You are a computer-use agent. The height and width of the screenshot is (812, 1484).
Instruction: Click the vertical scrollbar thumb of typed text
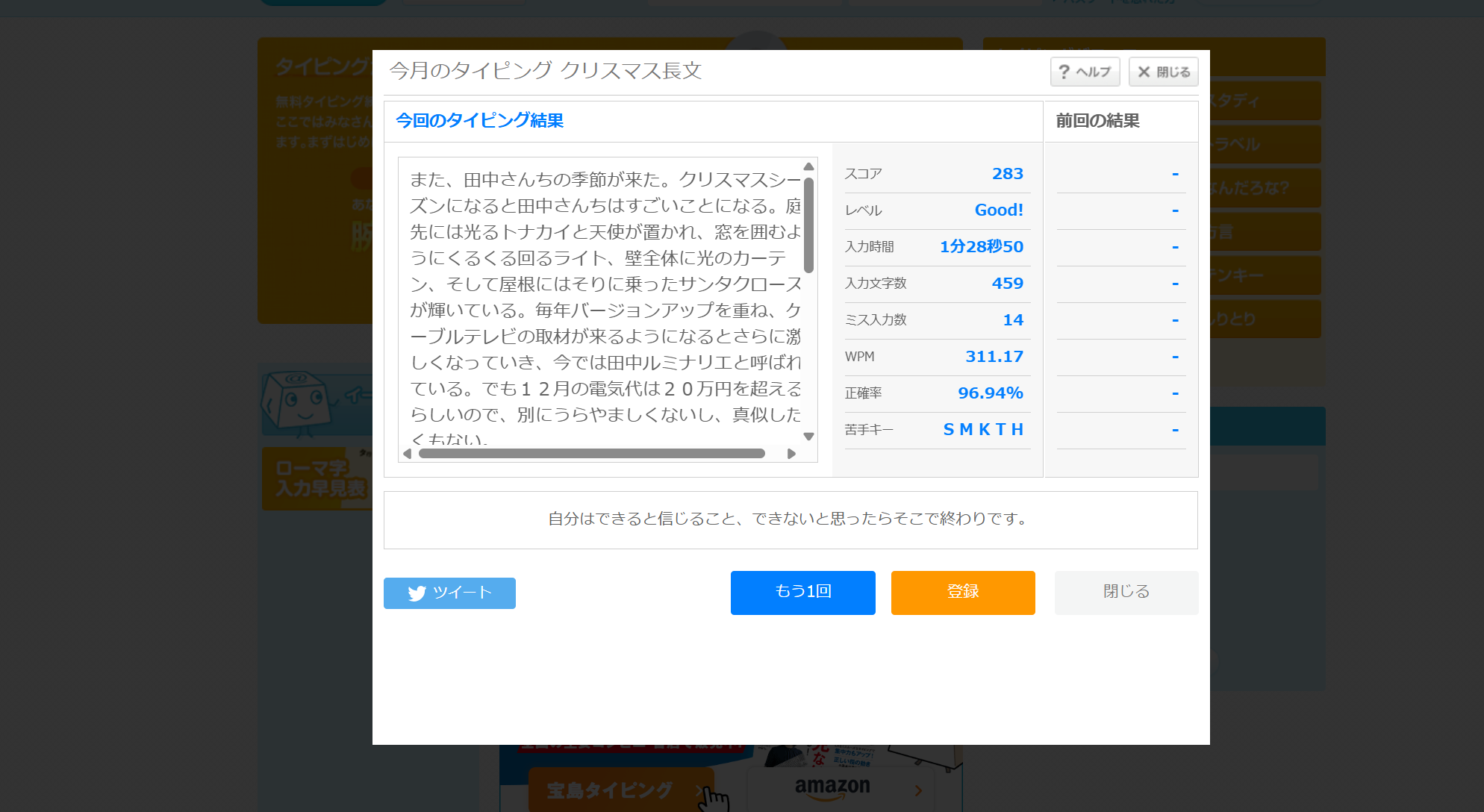808,224
